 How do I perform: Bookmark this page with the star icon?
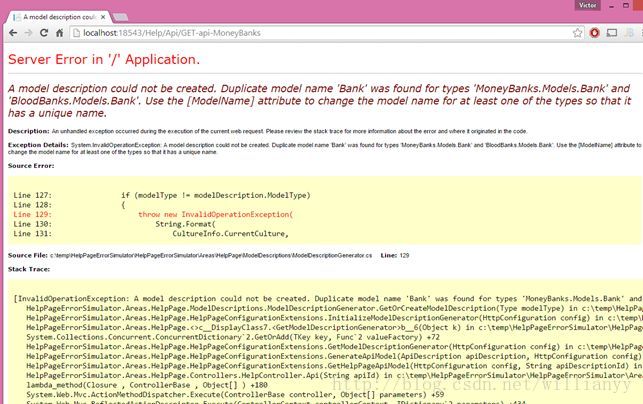tap(577, 33)
